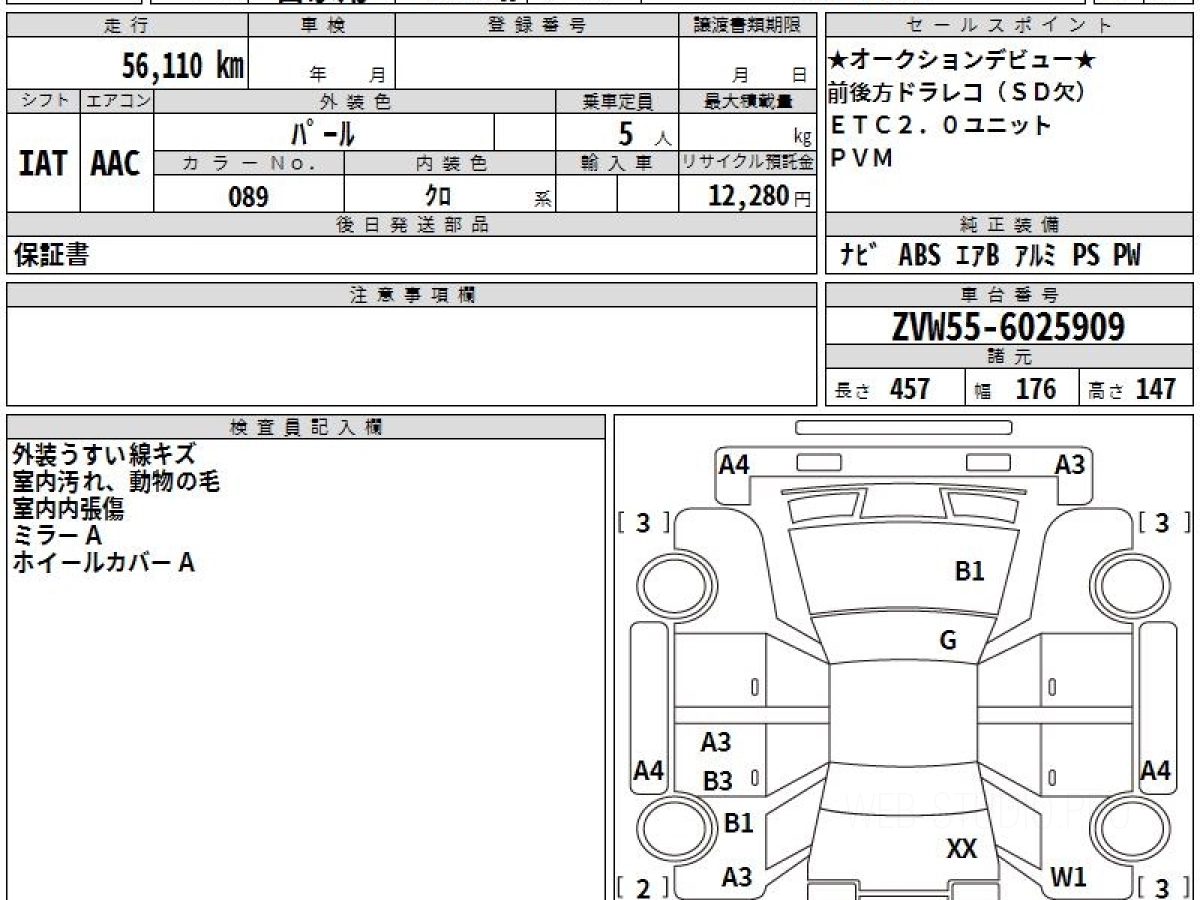
Task: Select the PVM sales point text
Action: pyautogui.click(x=861, y=157)
